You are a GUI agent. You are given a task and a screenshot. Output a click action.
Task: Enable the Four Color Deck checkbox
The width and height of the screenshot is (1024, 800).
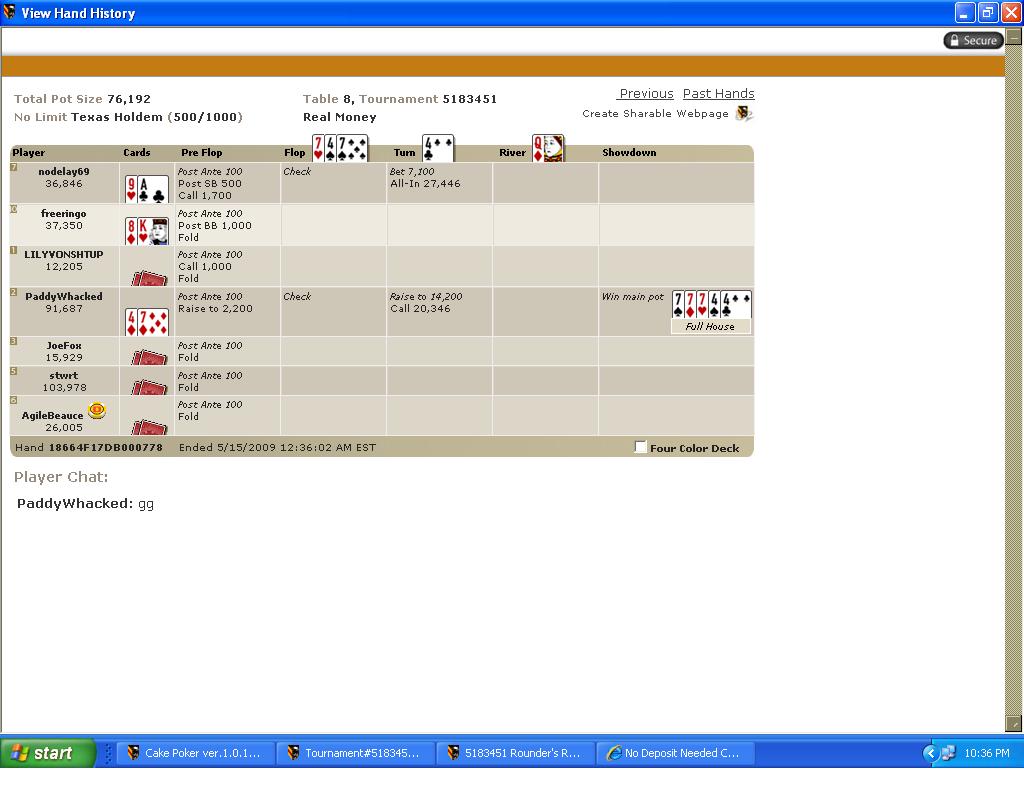[641, 447]
